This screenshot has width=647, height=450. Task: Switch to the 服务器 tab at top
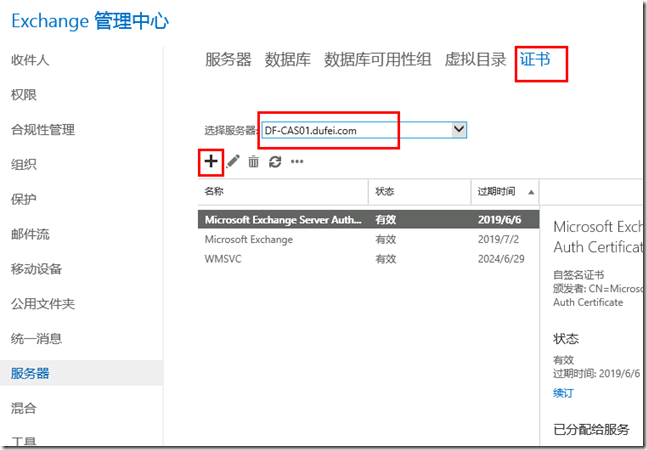pyautogui.click(x=228, y=59)
